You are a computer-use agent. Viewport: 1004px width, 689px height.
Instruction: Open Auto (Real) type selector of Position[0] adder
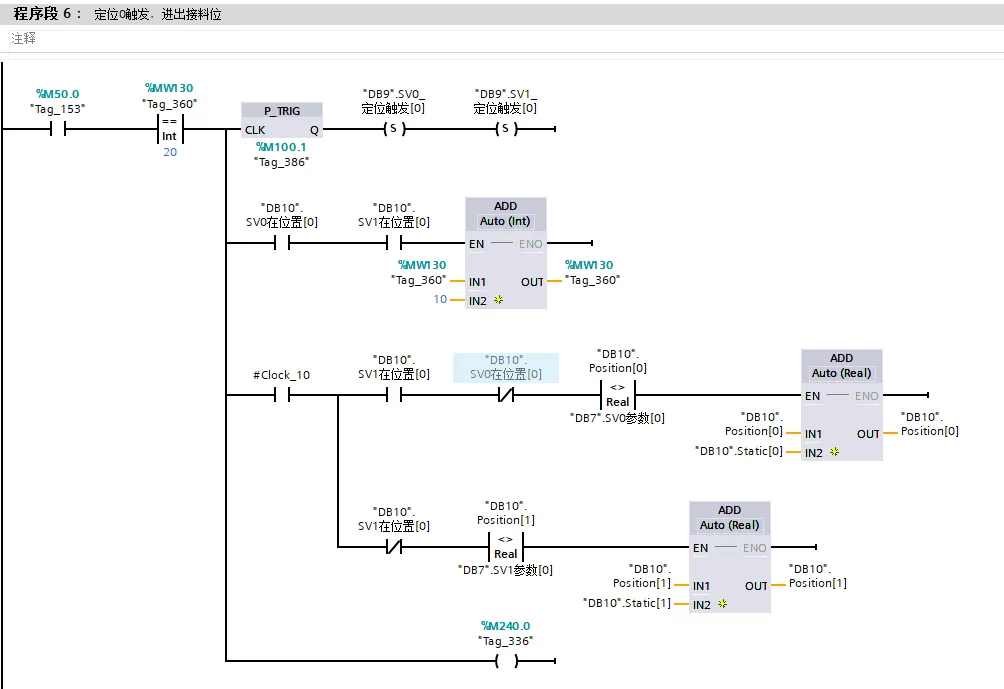841,373
